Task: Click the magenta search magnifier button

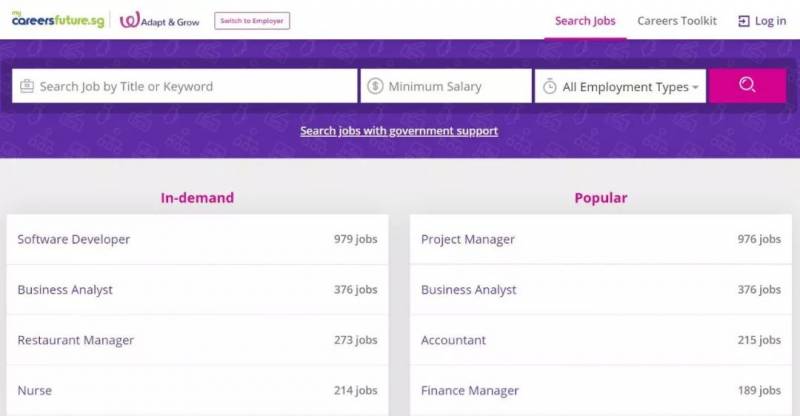Action: [747, 86]
